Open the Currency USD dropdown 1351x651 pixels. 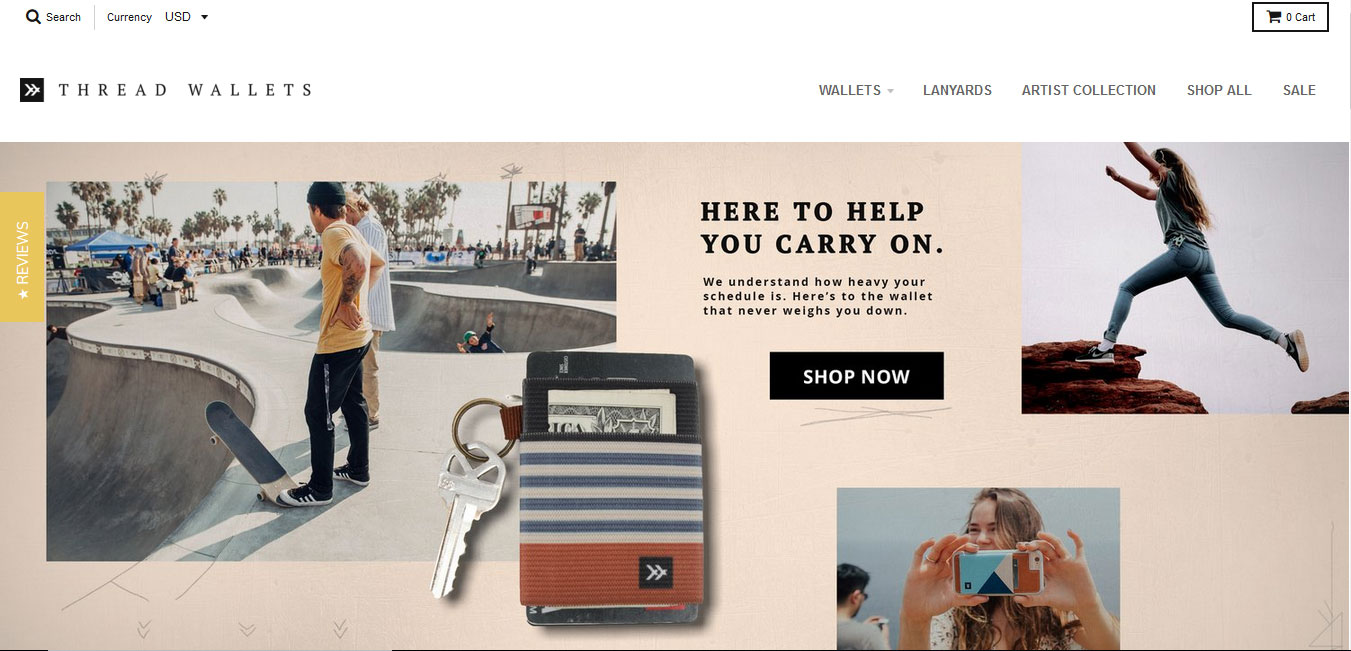(x=186, y=17)
